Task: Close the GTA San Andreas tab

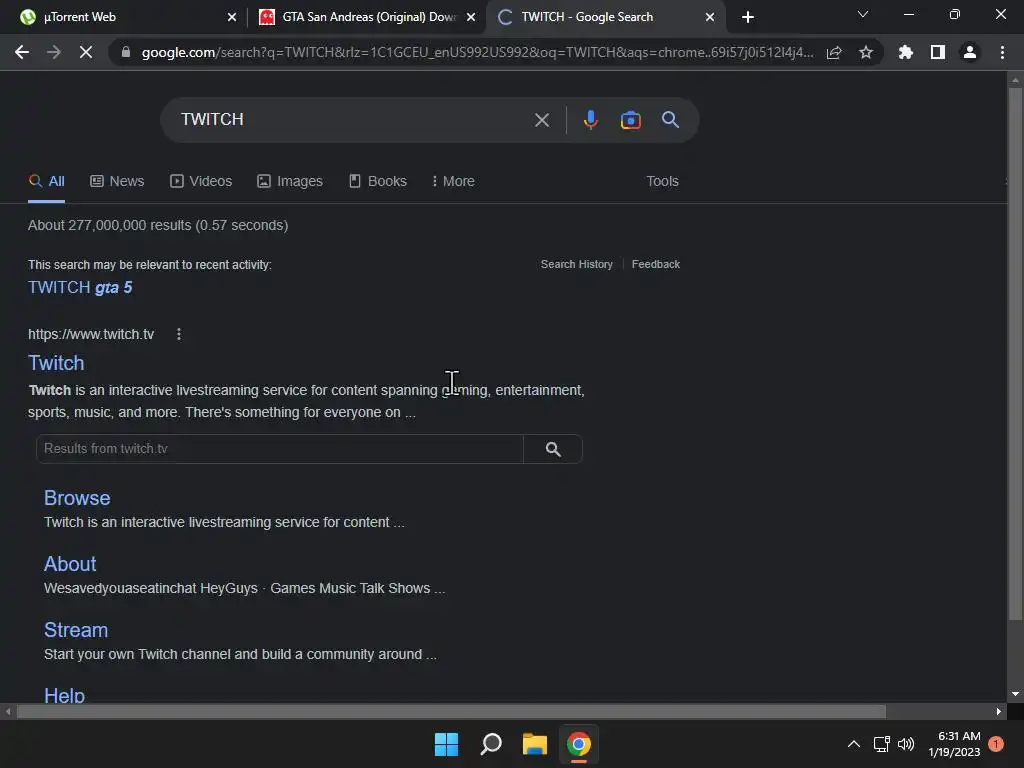Action: click(471, 17)
